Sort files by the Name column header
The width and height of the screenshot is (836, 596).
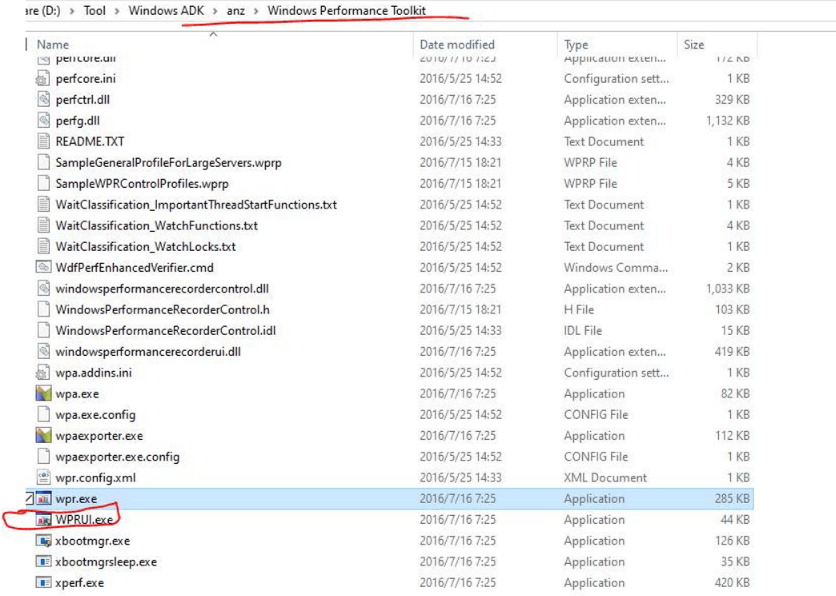[221, 45]
